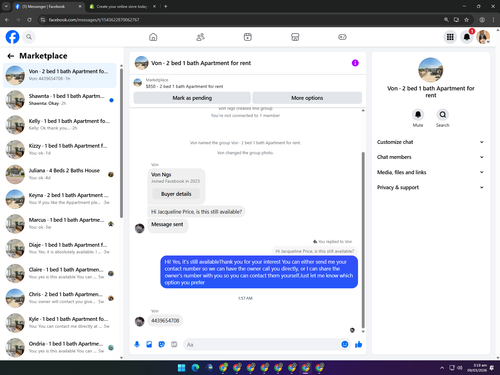Open the emoji picker in message field

[345, 344]
